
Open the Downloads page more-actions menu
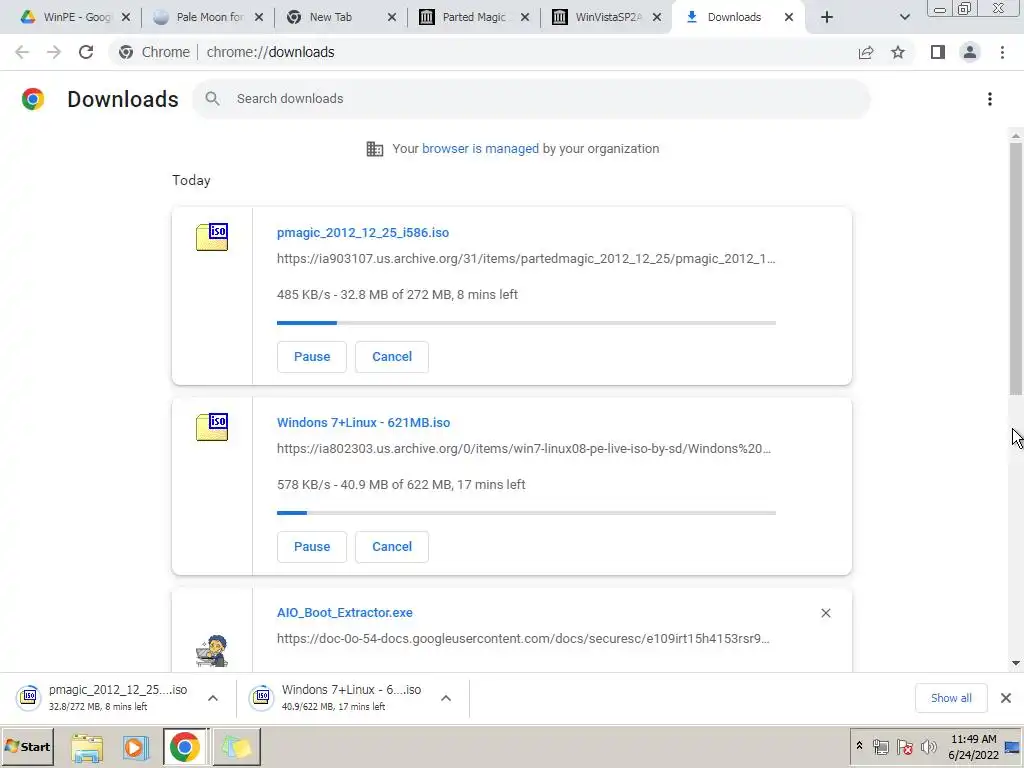990,99
